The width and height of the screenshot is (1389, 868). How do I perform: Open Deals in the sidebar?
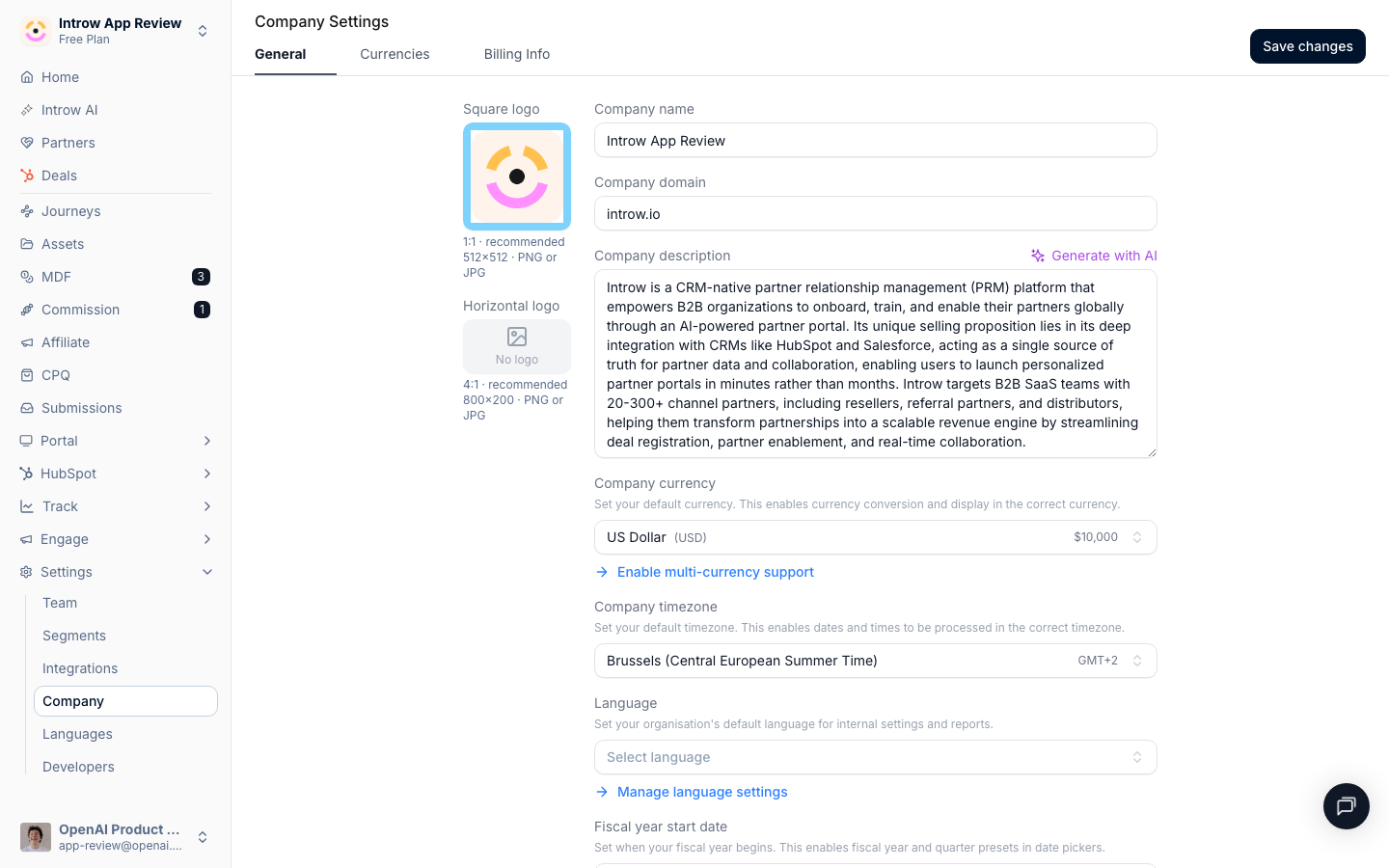point(59,176)
